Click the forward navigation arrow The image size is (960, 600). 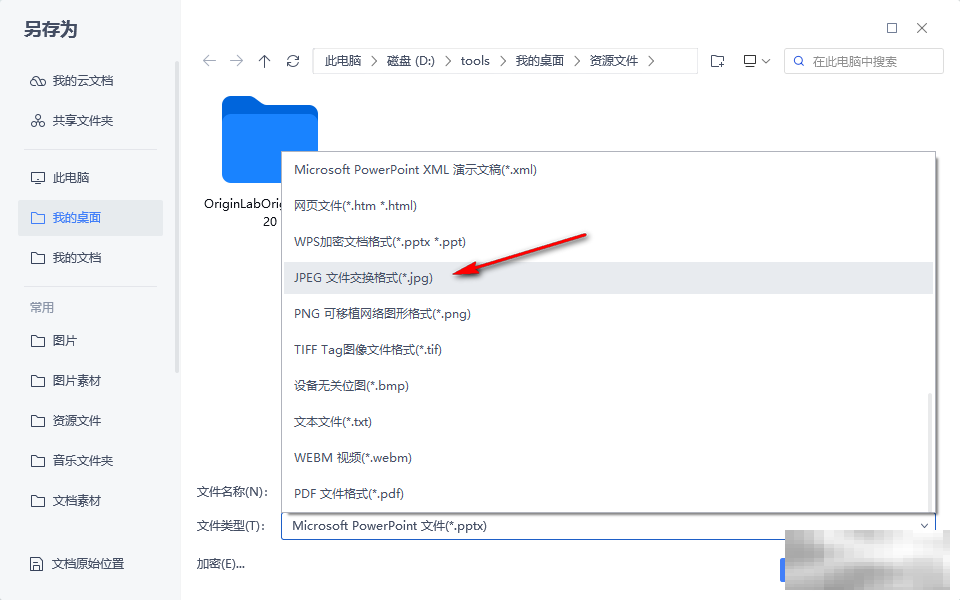(237, 61)
